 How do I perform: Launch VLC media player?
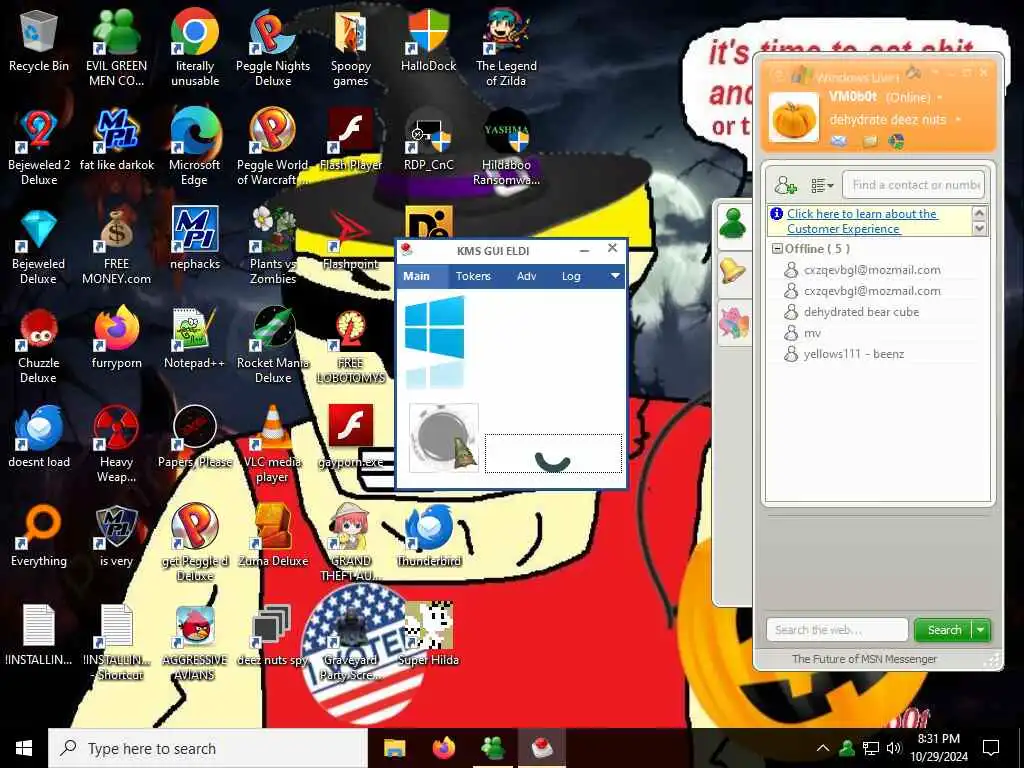point(273,444)
